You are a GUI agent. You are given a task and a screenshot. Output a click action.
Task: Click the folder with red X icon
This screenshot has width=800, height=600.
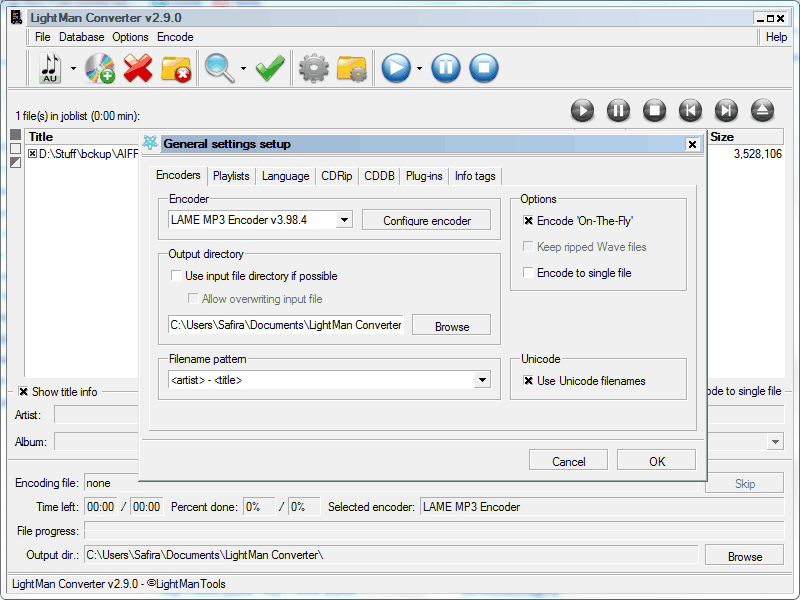176,69
